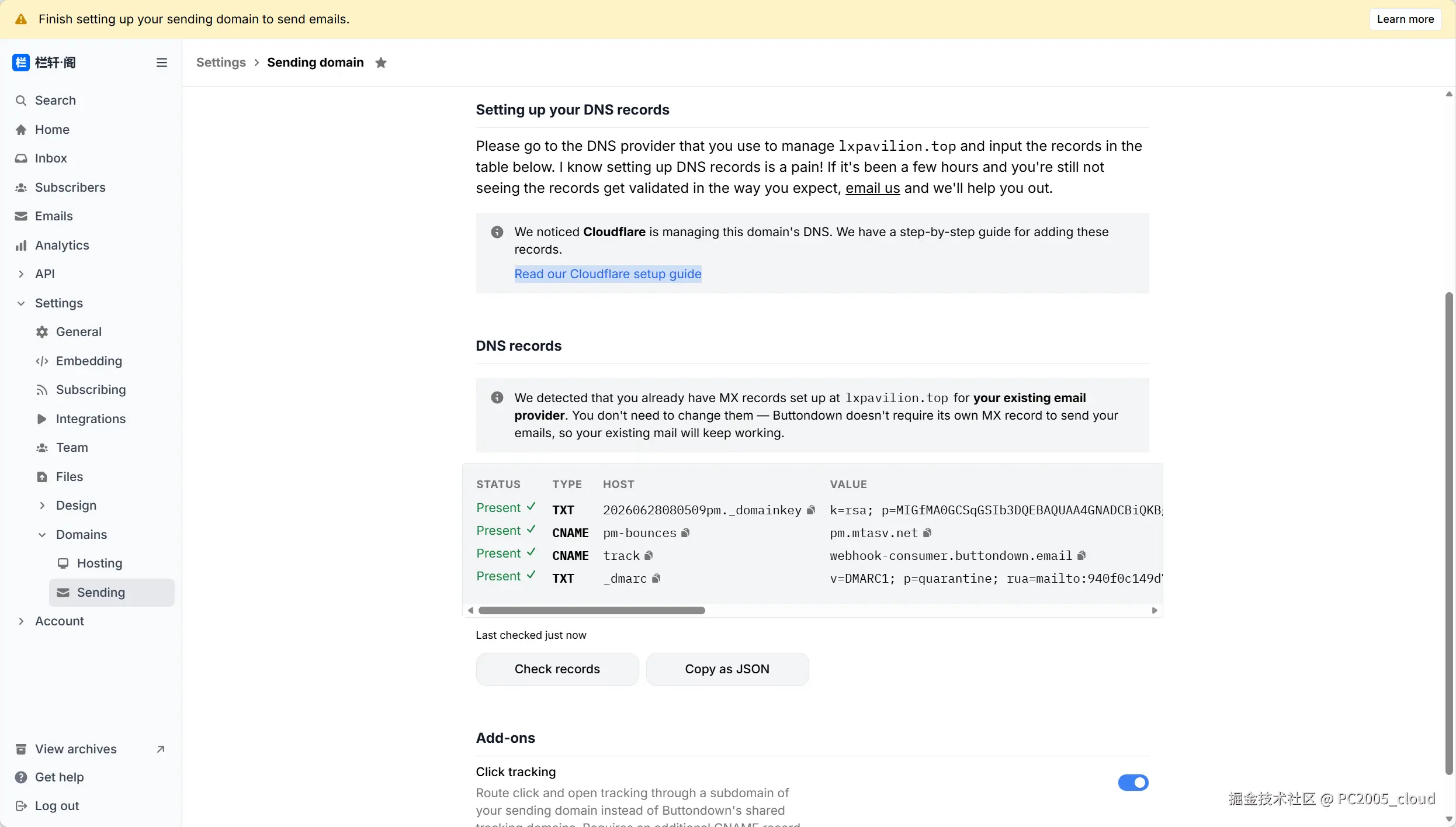Click the Embedding code icon
Viewport: 1456px width, 827px height.
point(42,361)
